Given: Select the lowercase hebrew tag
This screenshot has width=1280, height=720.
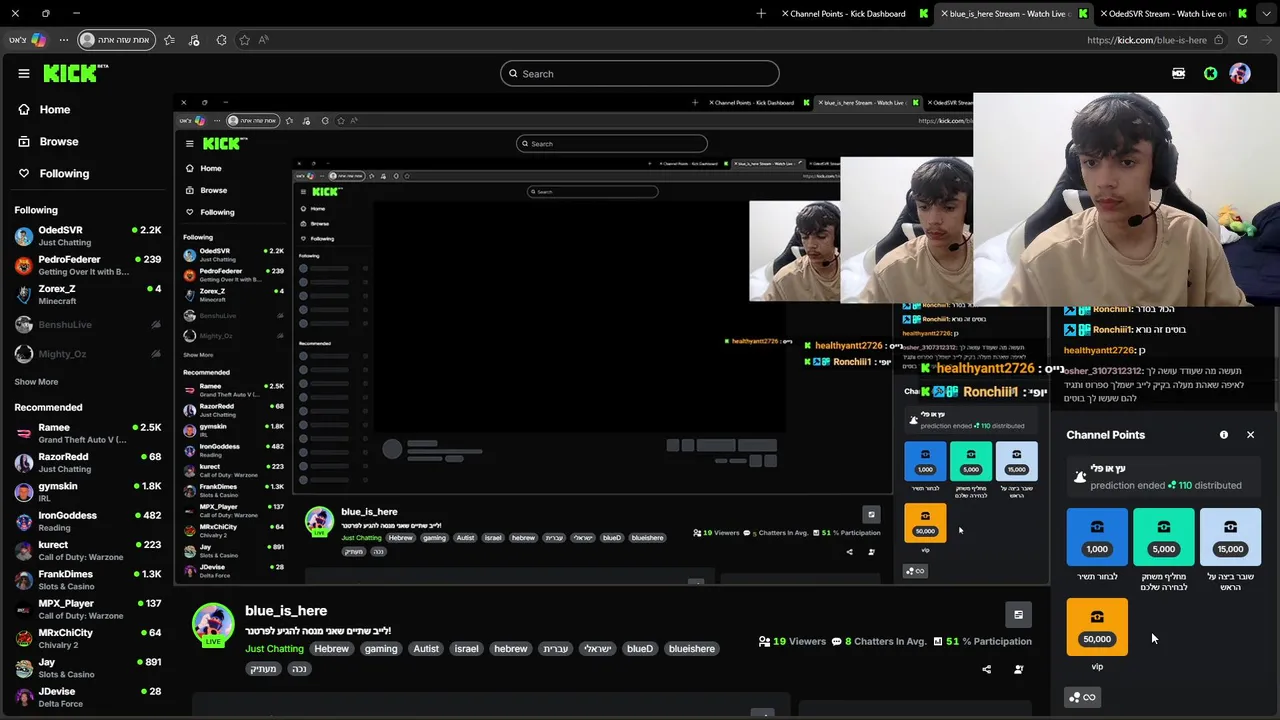Looking at the screenshot, I should [510, 649].
